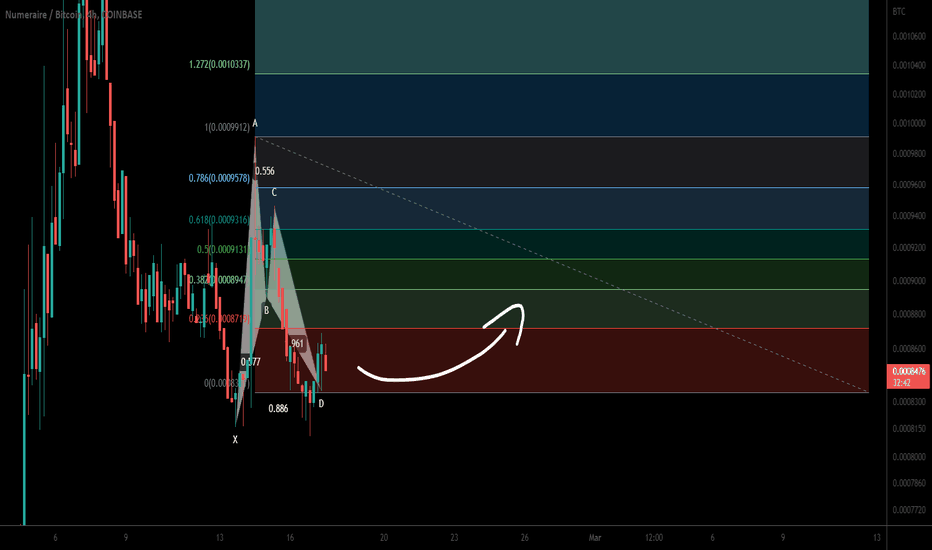Click the 0.0009400 price axis value
Viewport: 932px width, 550px height.
tap(909, 216)
